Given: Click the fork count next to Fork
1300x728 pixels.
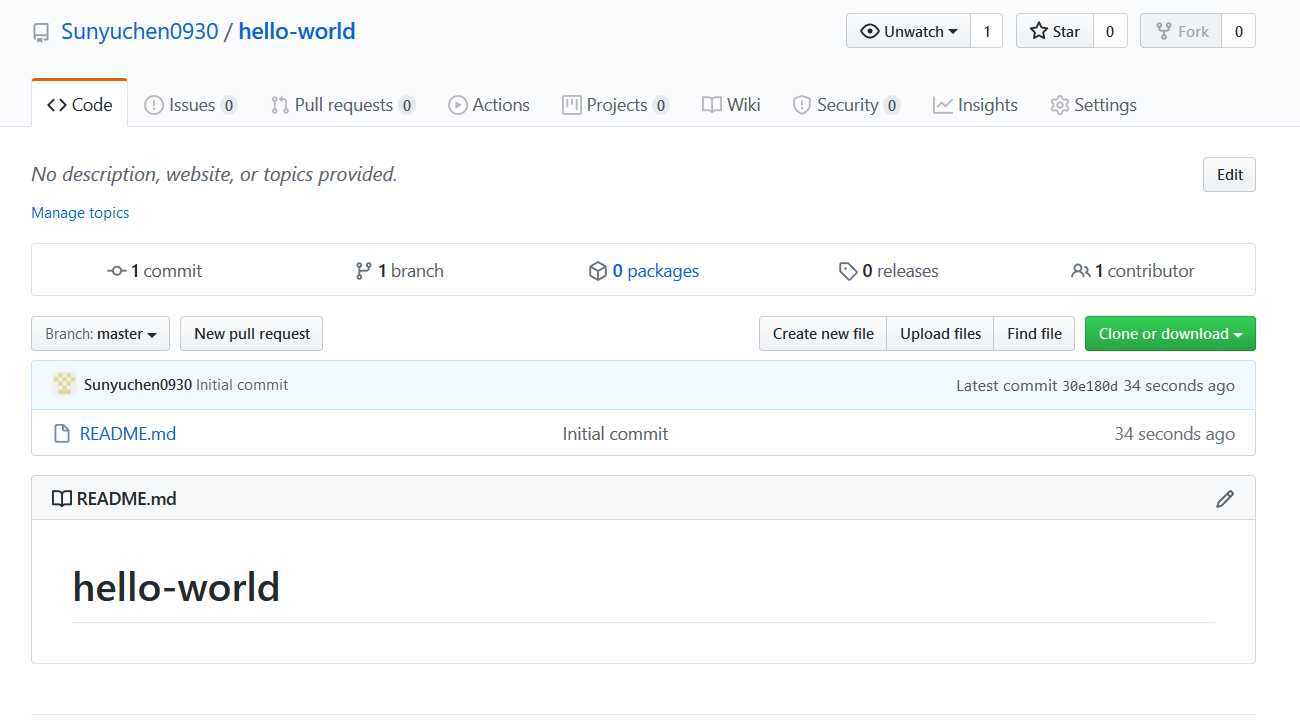Looking at the screenshot, I should pos(1239,31).
